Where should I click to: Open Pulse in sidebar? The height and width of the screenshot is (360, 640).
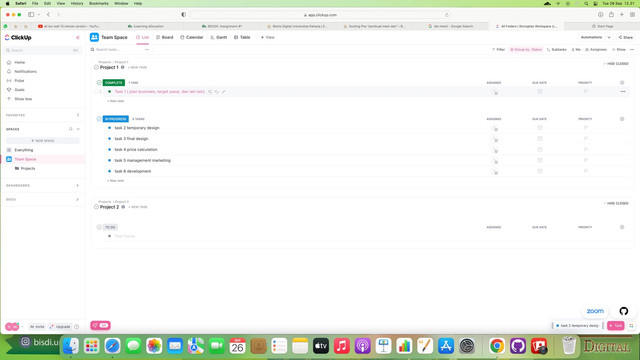point(19,81)
